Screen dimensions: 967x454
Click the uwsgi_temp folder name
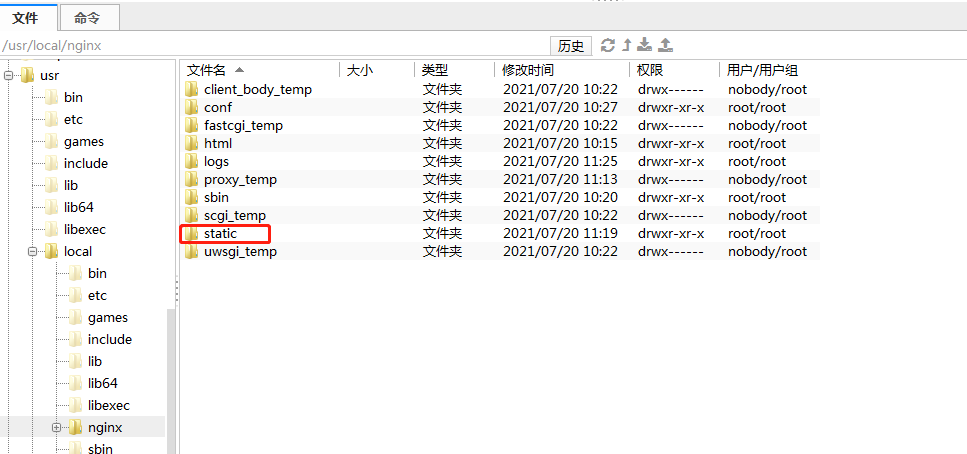(241, 252)
